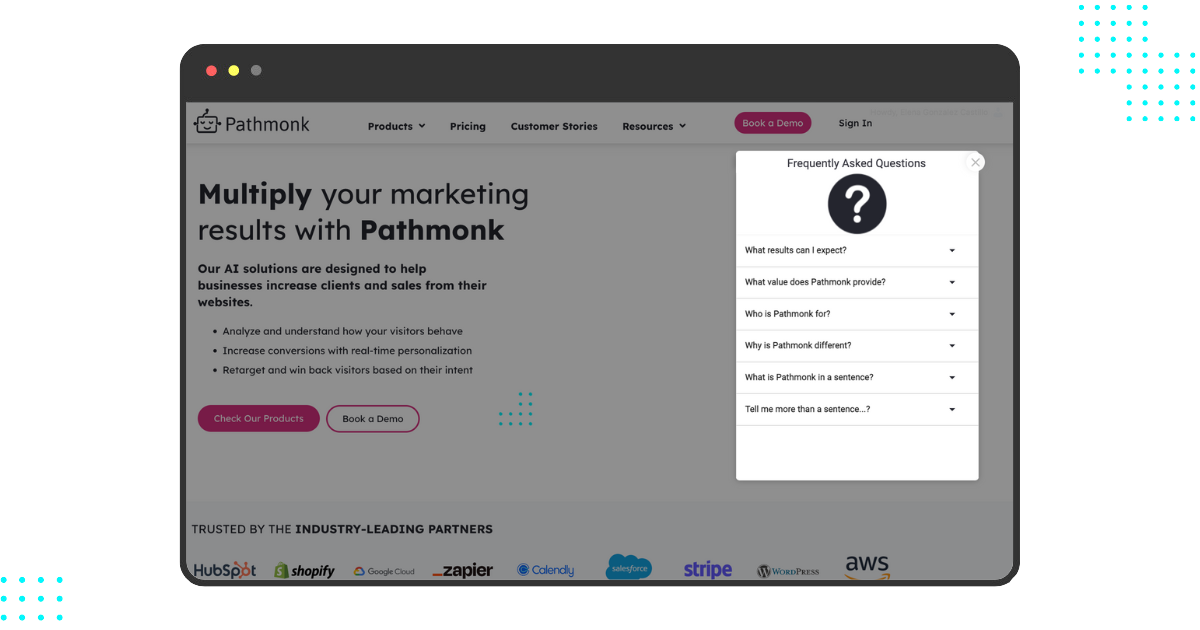Click the Pathmonk robot logo
This screenshot has width=1200, height=630.
pos(207,122)
